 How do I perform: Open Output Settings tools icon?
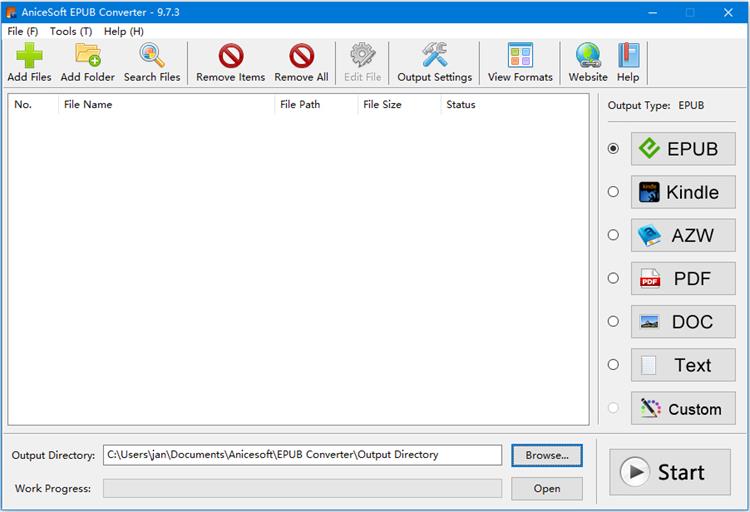pyautogui.click(x=434, y=55)
